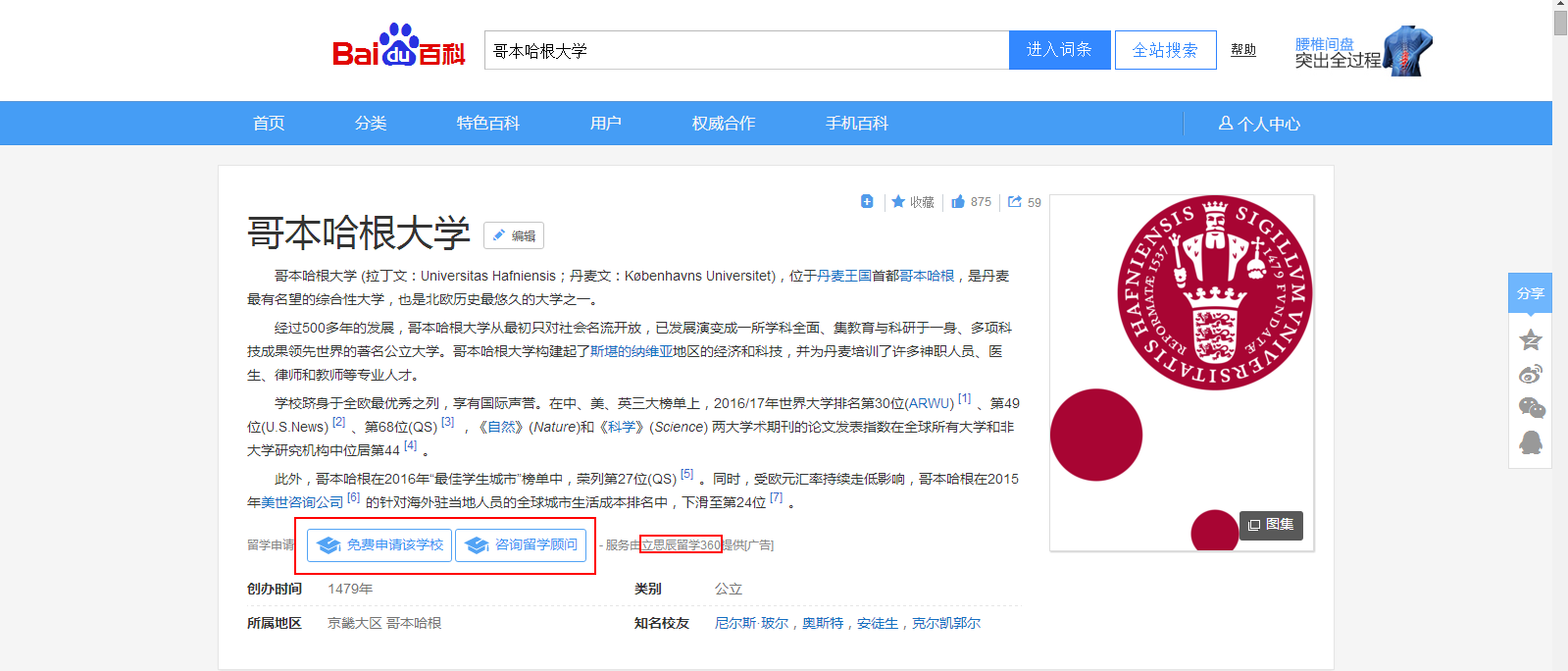Image resolution: width=1568 pixels, height=671 pixels.
Task: Open alumnus 尼尔斯·玻尔 link
Action: point(751,623)
